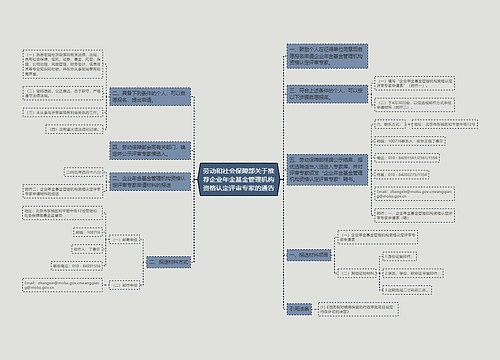Select subnode （一）邮寄申报
The height and width of the screenshot is (360, 500).
point(125,240)
